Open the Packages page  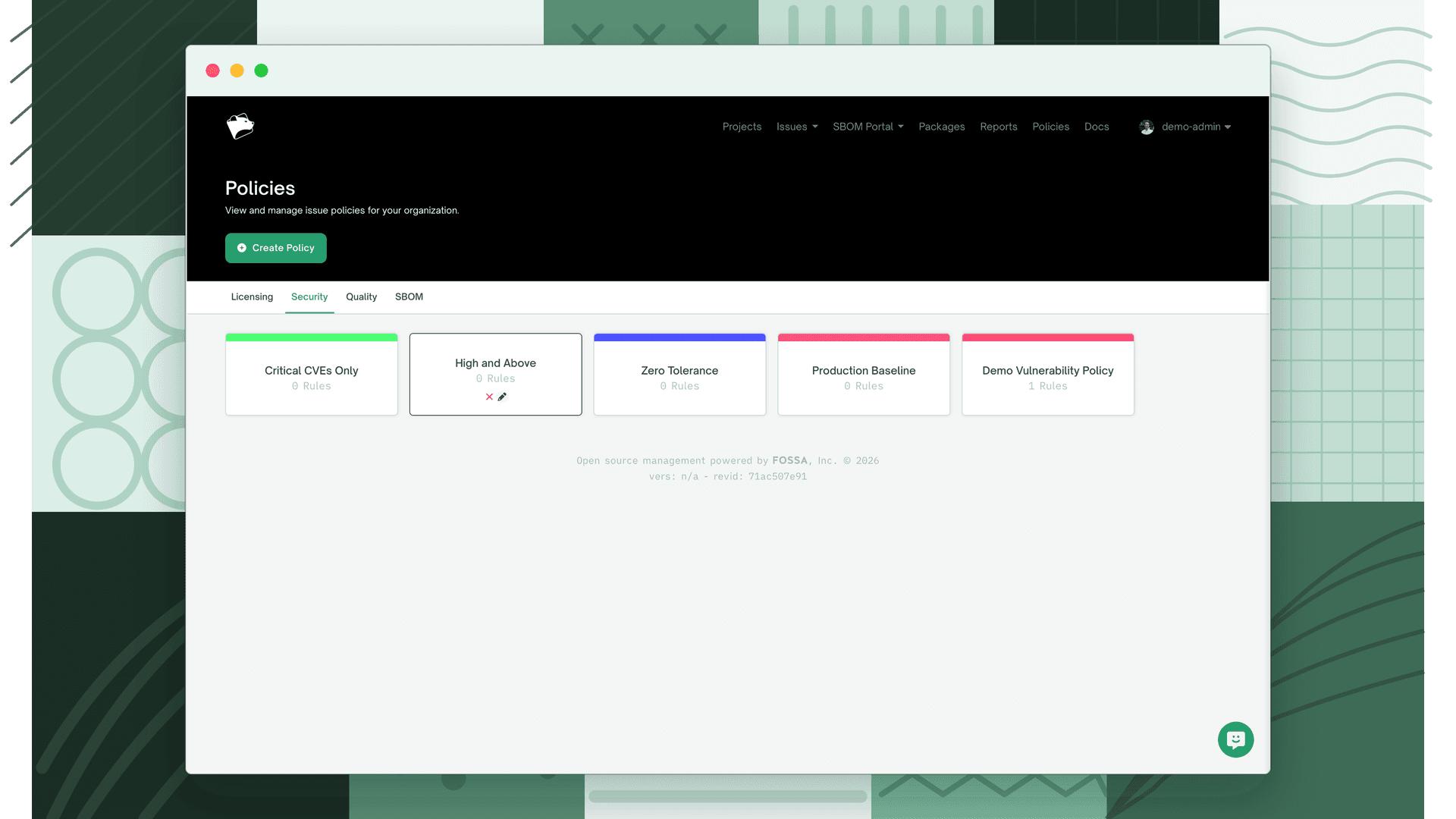[x=942, y=127]
